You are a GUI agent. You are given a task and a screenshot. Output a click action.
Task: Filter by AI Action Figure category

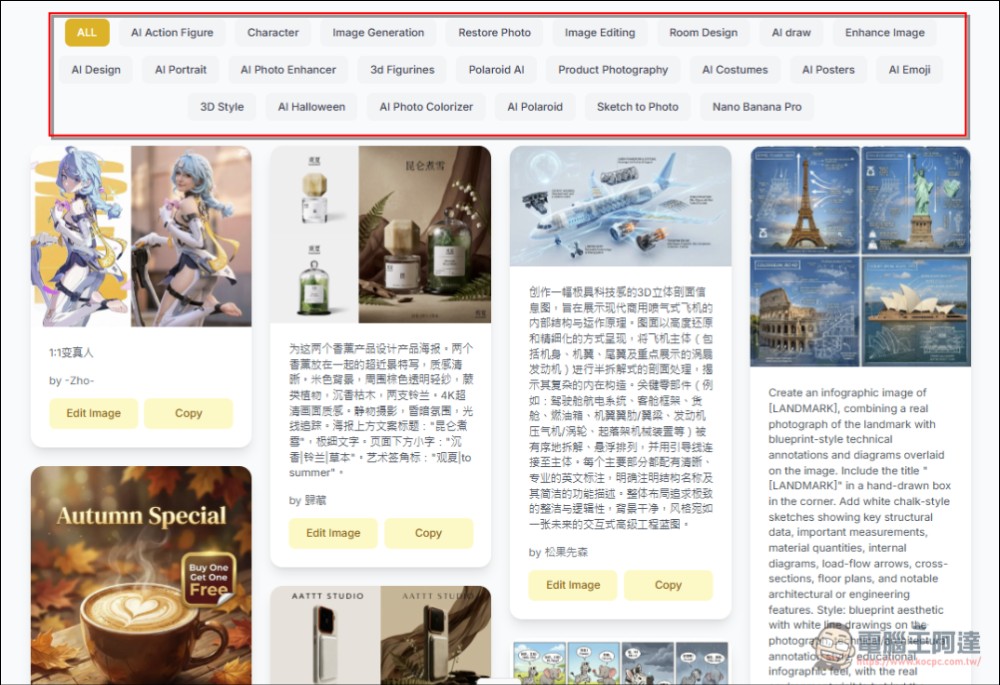coord(172,32)
